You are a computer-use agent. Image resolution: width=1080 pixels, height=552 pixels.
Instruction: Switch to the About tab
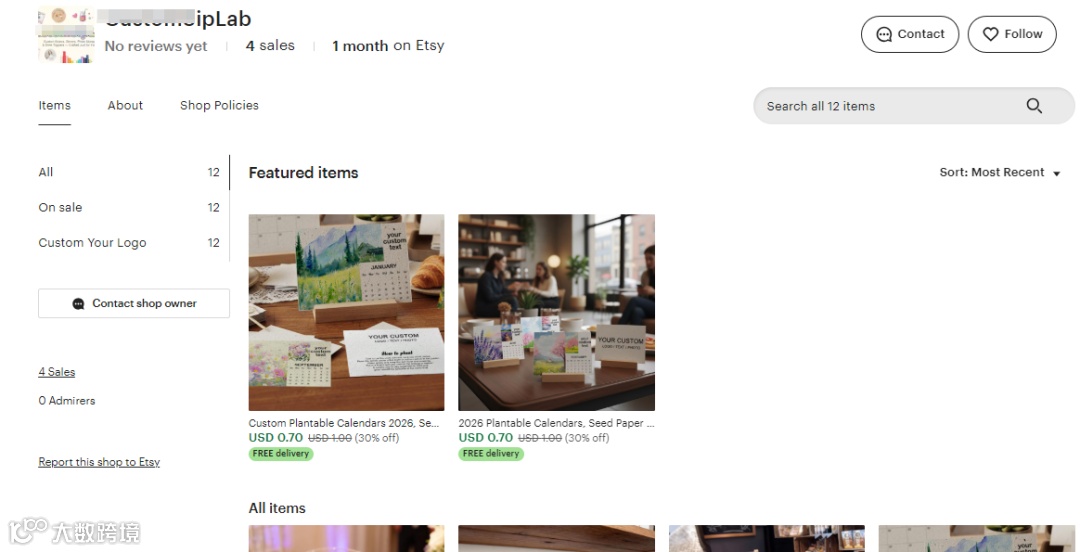pyautogui.click(x=125, y=105)
